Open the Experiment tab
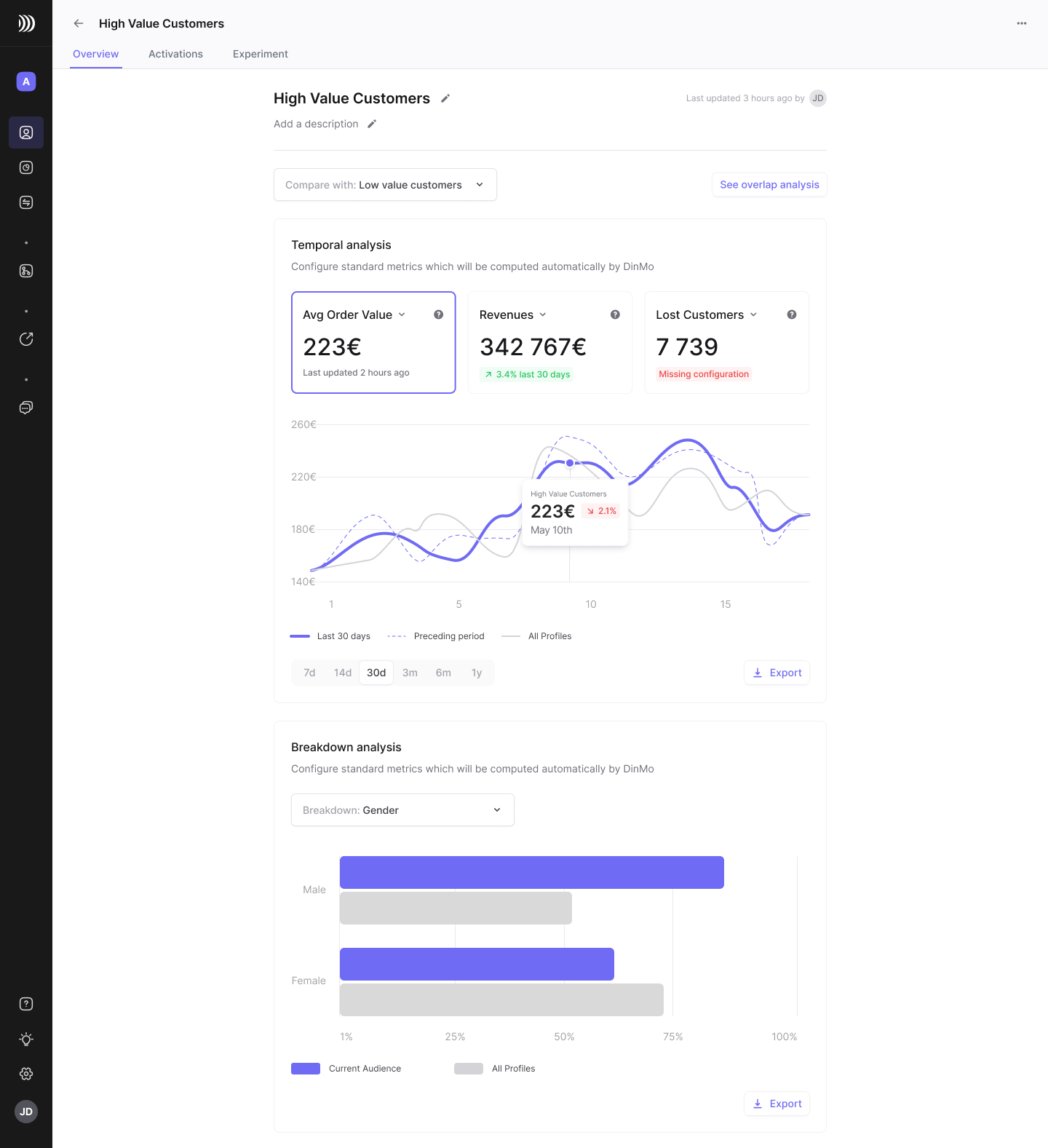Image resolution: width=1048 pixels, height=1148 pixels. coord(260,54)
